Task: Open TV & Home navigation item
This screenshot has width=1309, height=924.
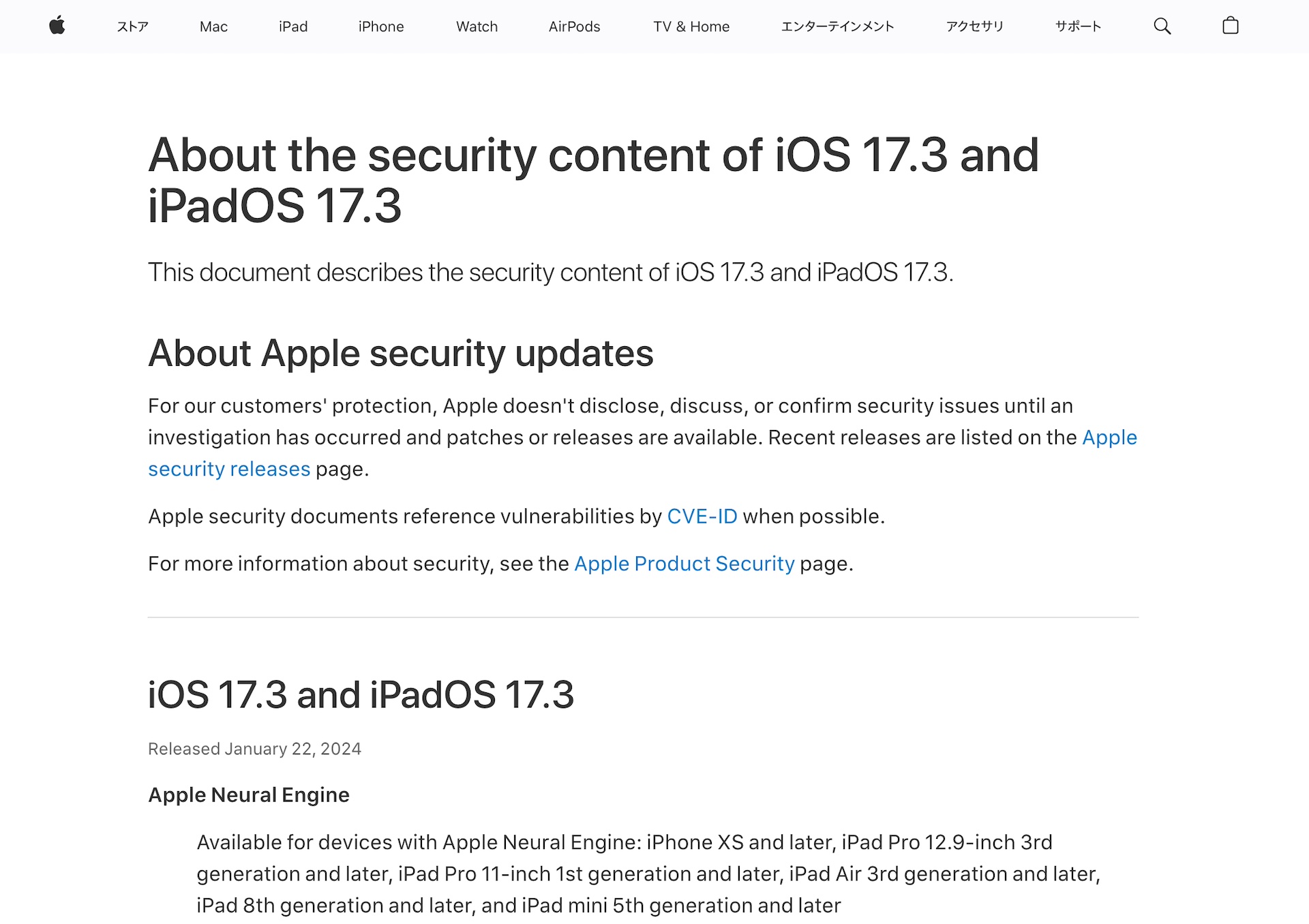Action: 691,27
